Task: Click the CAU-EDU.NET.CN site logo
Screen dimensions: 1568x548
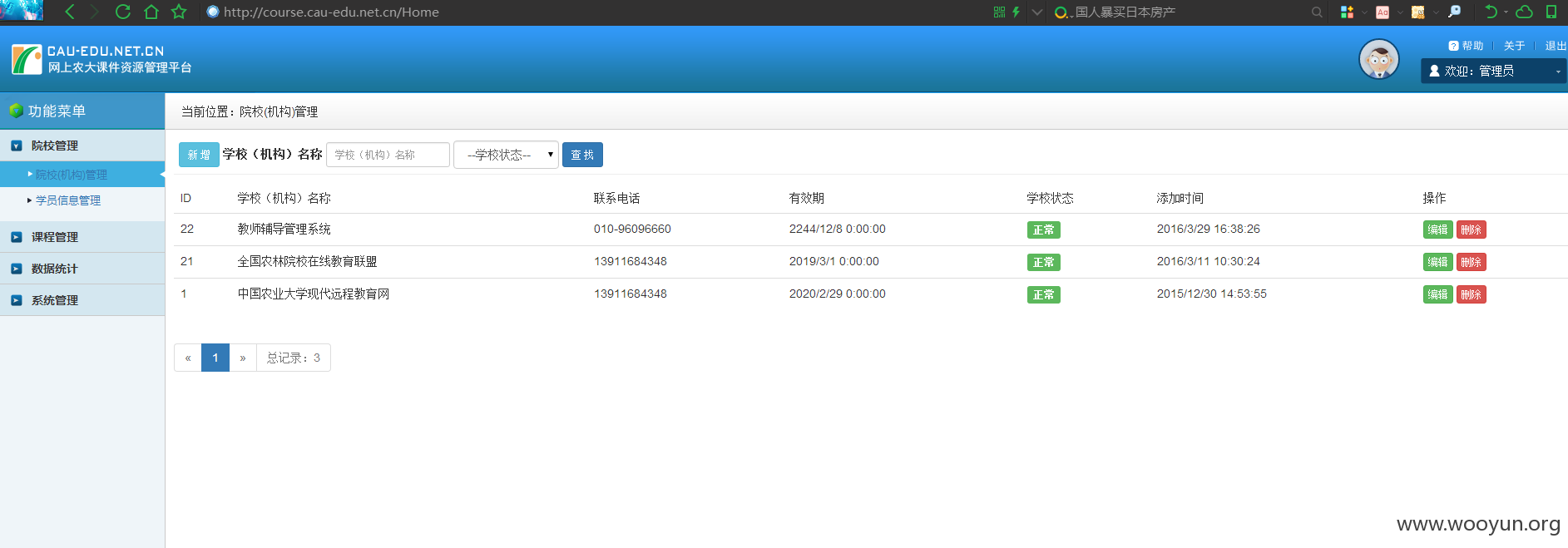Action: 101,59
